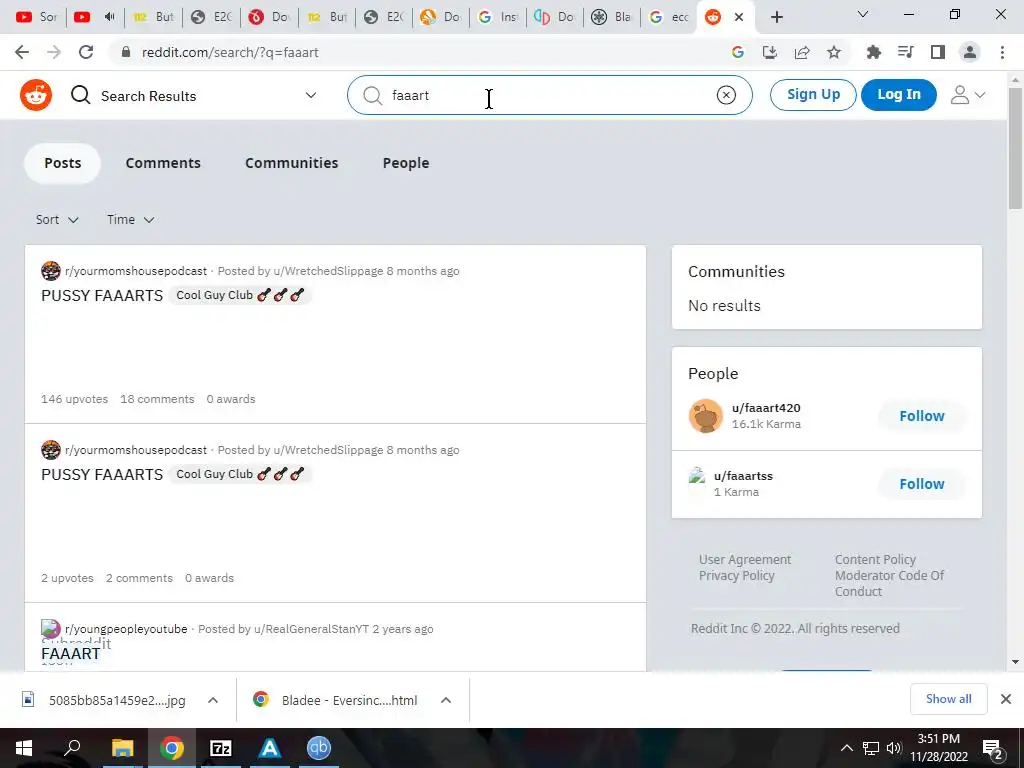Open Windows taskbar search
This screenshot has width=1024, height=768.
pos(72,748)
